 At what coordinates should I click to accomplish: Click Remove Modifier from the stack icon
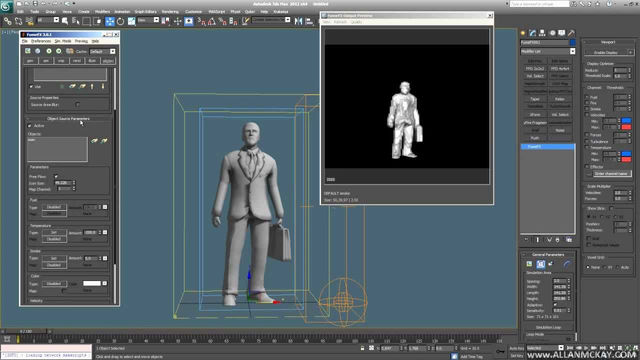558,240
